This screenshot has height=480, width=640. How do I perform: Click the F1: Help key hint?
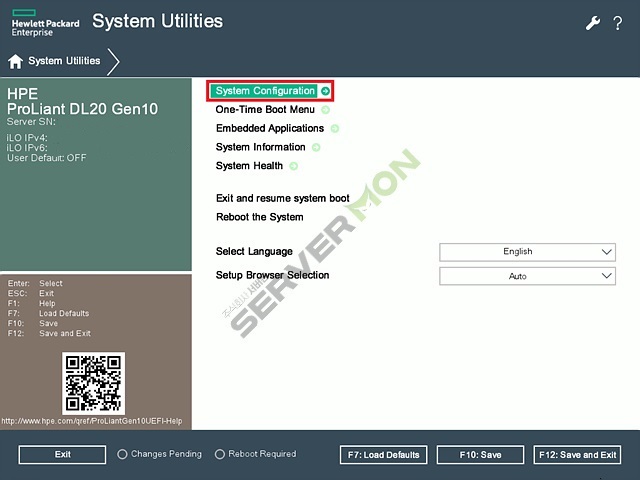coord(31,304)
